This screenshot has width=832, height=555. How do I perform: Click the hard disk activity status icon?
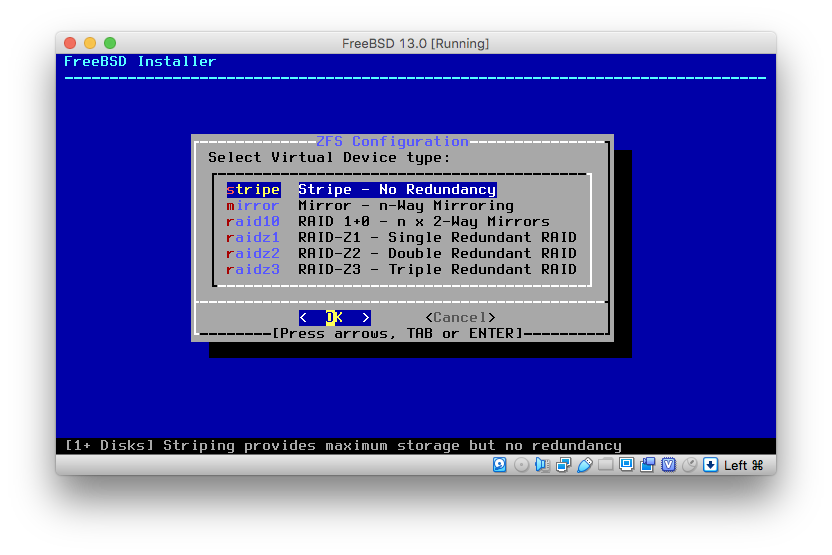tap(500, 465)
